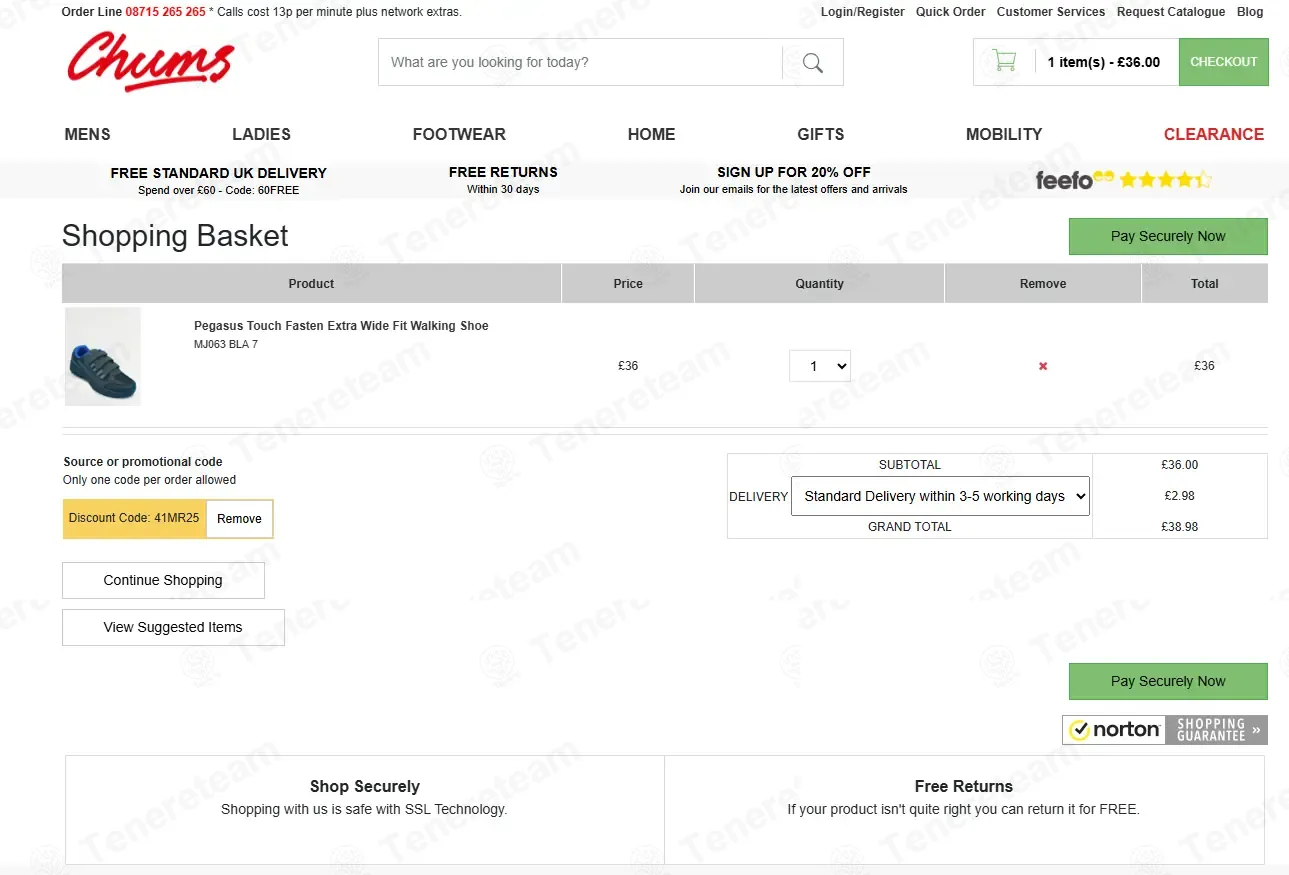The width and height of the screenshot is (1289, 875).
Task: Click the search box 'What are you looking for today?'
Action: click(x=580, y=62)
